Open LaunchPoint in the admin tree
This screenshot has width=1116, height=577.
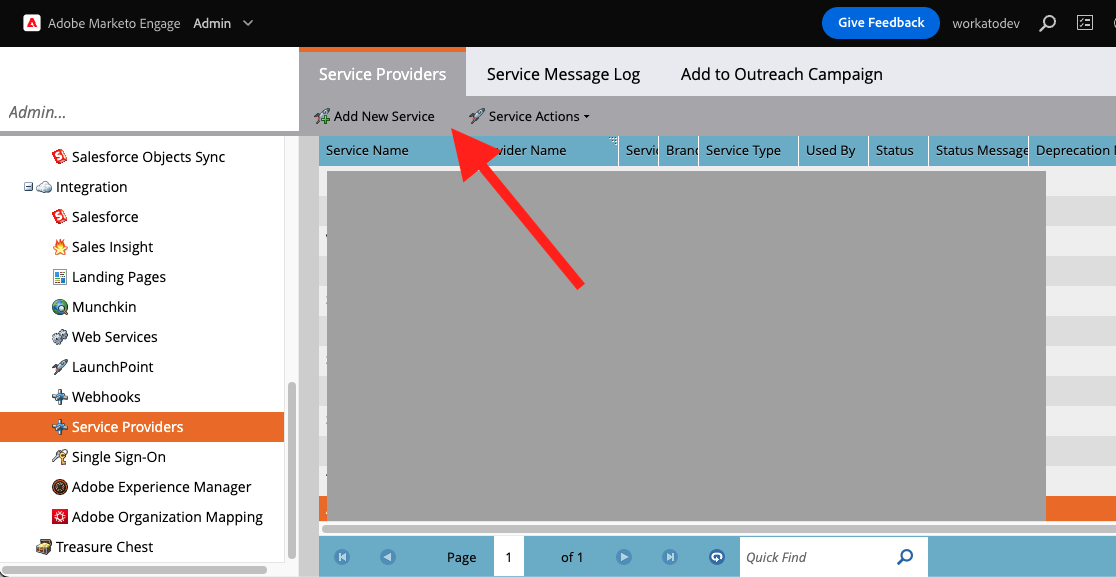(x=112, y=367)
